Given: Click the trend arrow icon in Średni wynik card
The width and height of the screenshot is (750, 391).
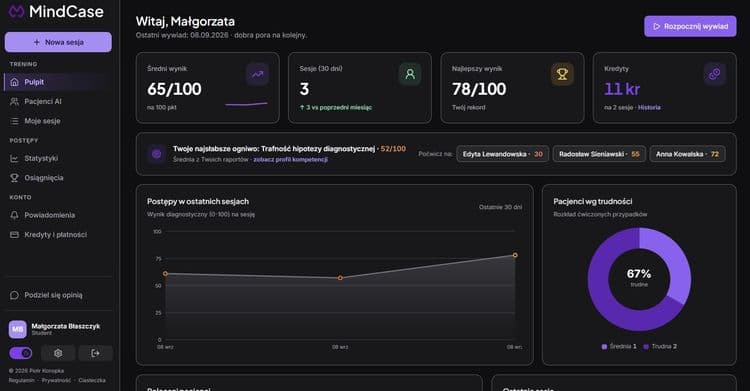Looking at the screenshot, I should coord(257,74).
